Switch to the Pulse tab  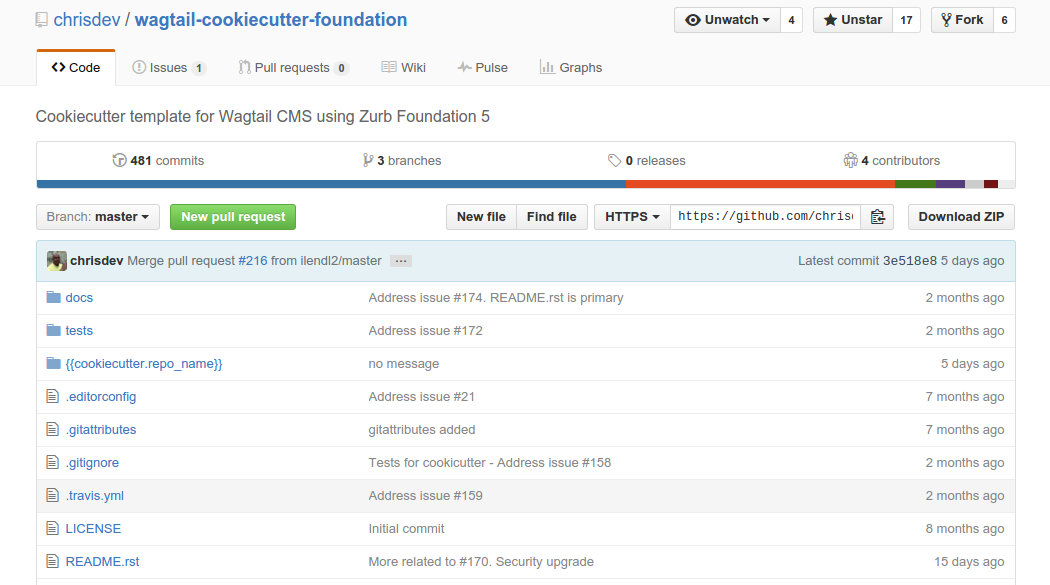click(x=483, y=68)
